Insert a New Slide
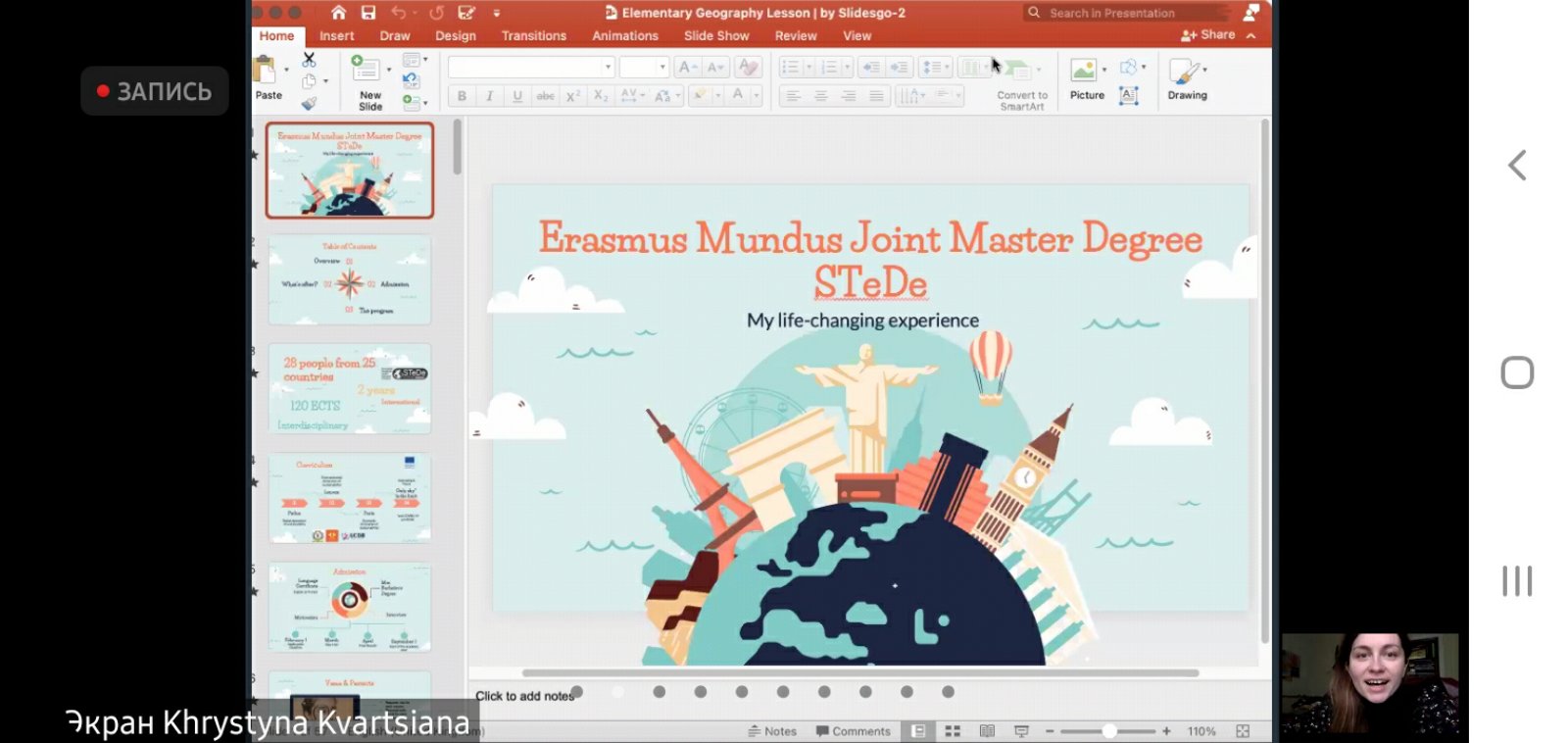The height and width of the screenshot is (743, 1568). 366,69
